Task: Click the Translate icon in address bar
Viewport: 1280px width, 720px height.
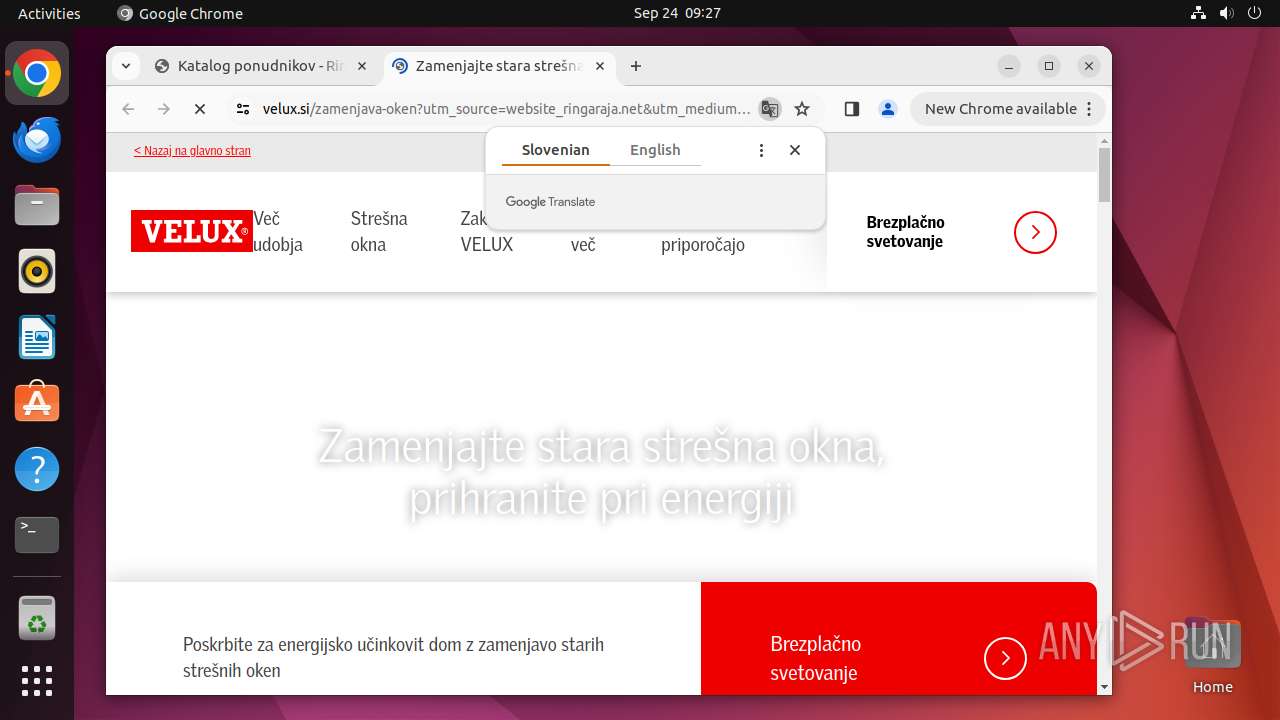Action: pyautogui.click(x=769, y=109)
